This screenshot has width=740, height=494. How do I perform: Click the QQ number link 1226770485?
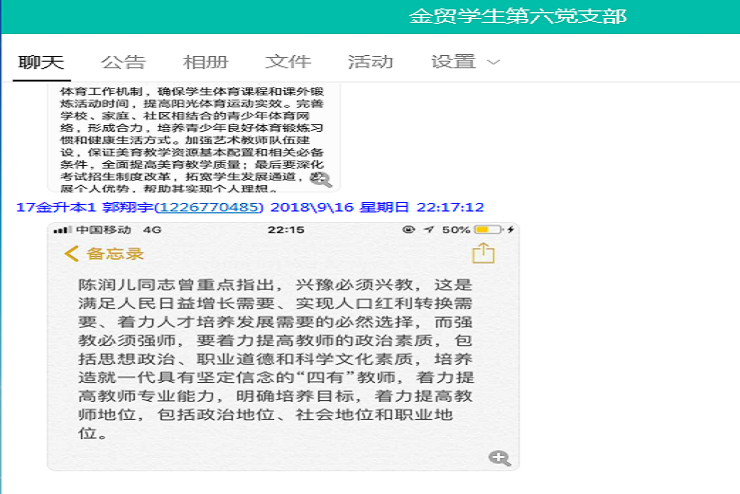(x=209, y=207)
